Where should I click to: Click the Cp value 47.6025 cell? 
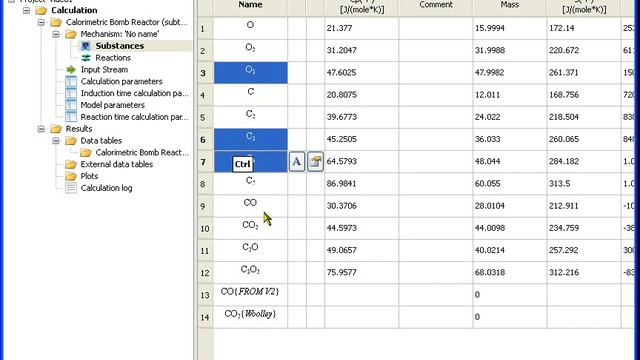pyautogui.click(x=361, y=73)
